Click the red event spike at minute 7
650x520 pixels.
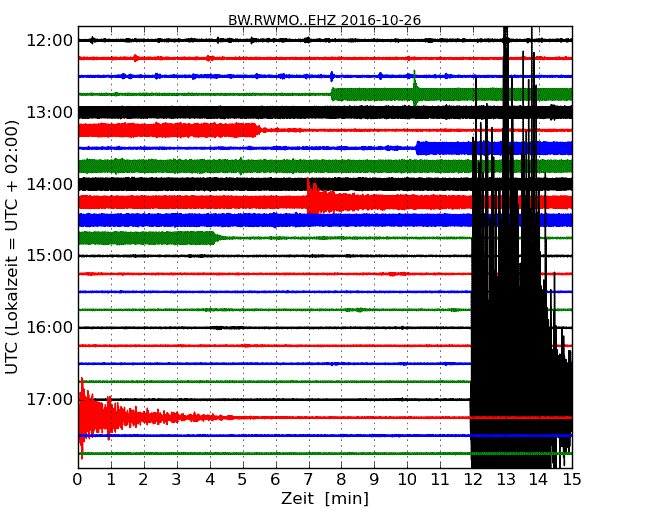tap(309, 196)
